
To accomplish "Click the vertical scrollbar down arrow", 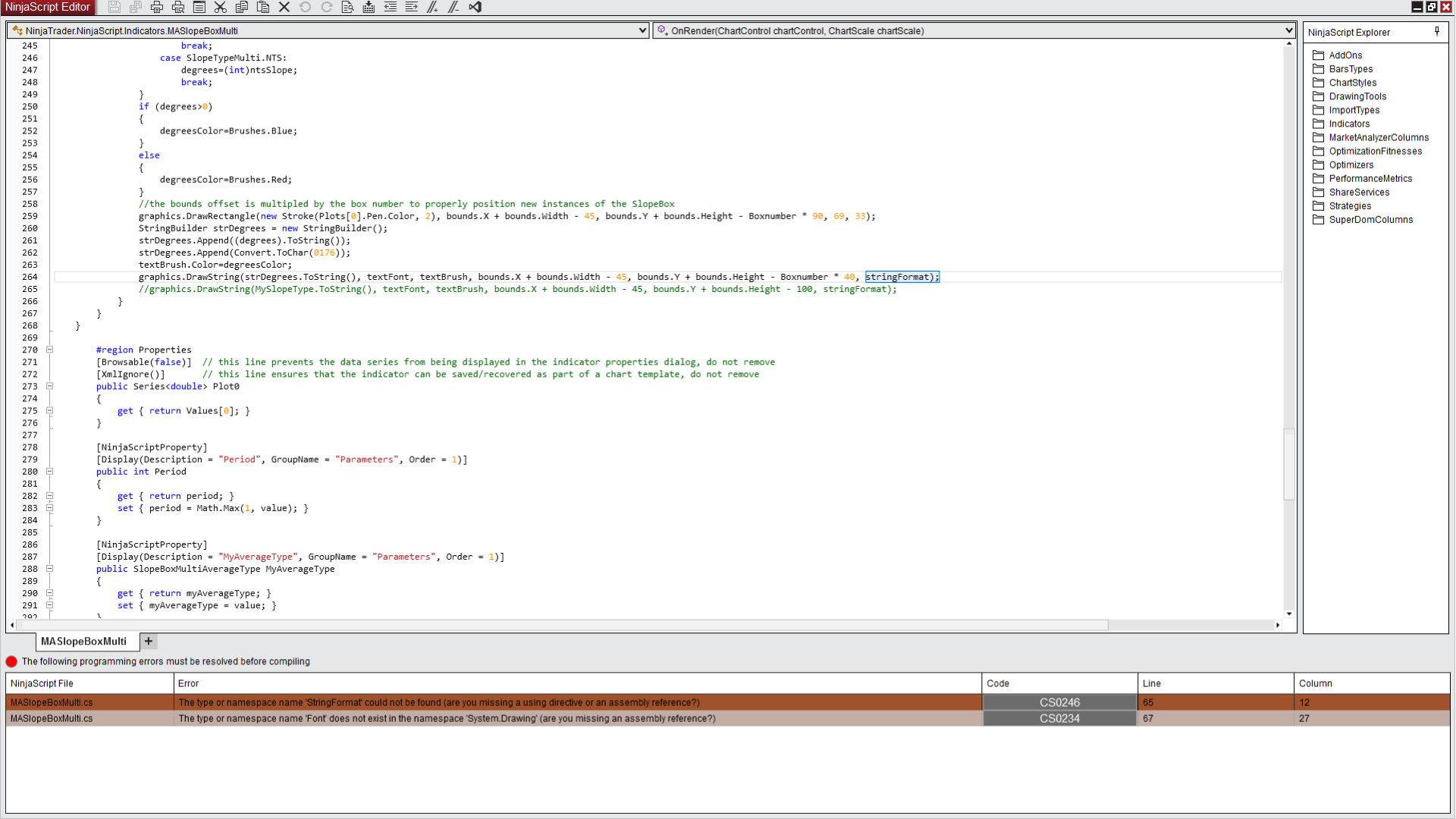I will pos(1289,614).
